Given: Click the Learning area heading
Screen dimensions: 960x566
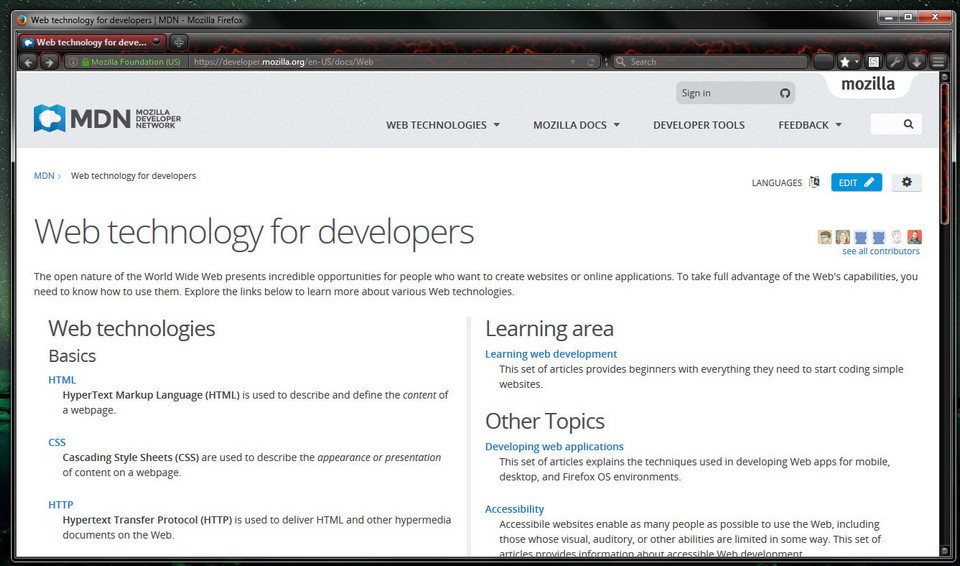Looking at the screenshot, I should point(549,329).
